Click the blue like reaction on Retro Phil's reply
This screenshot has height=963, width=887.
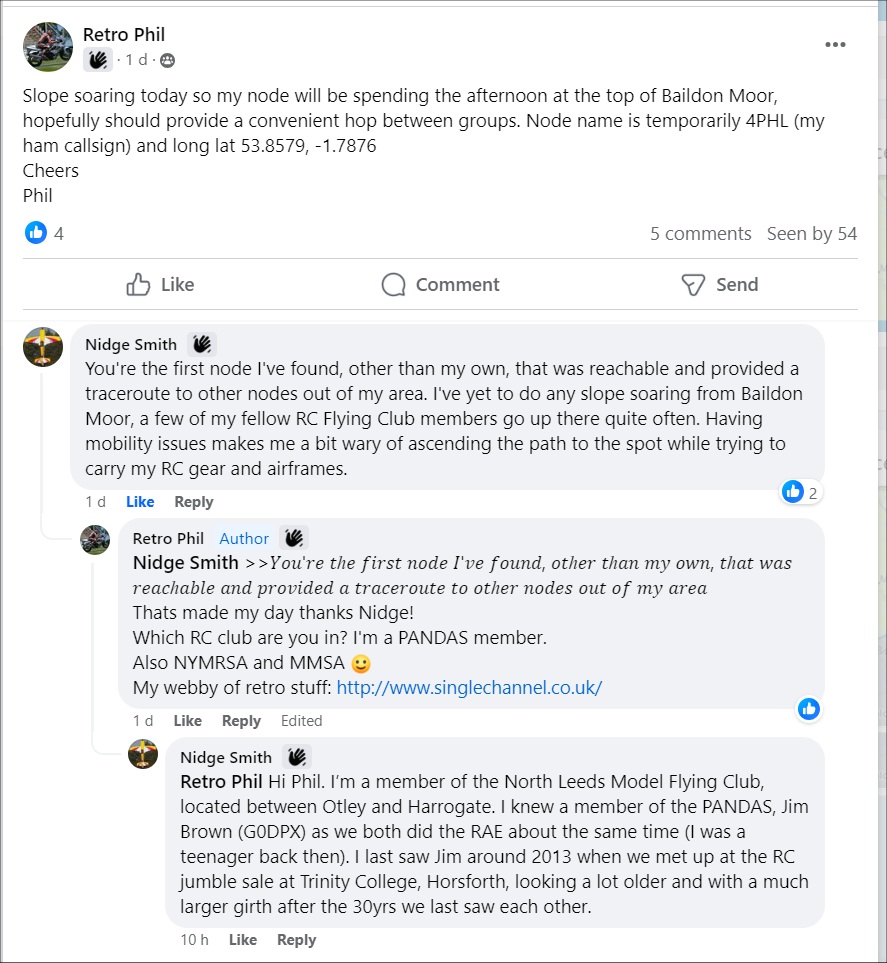click(x=809, y=709)
